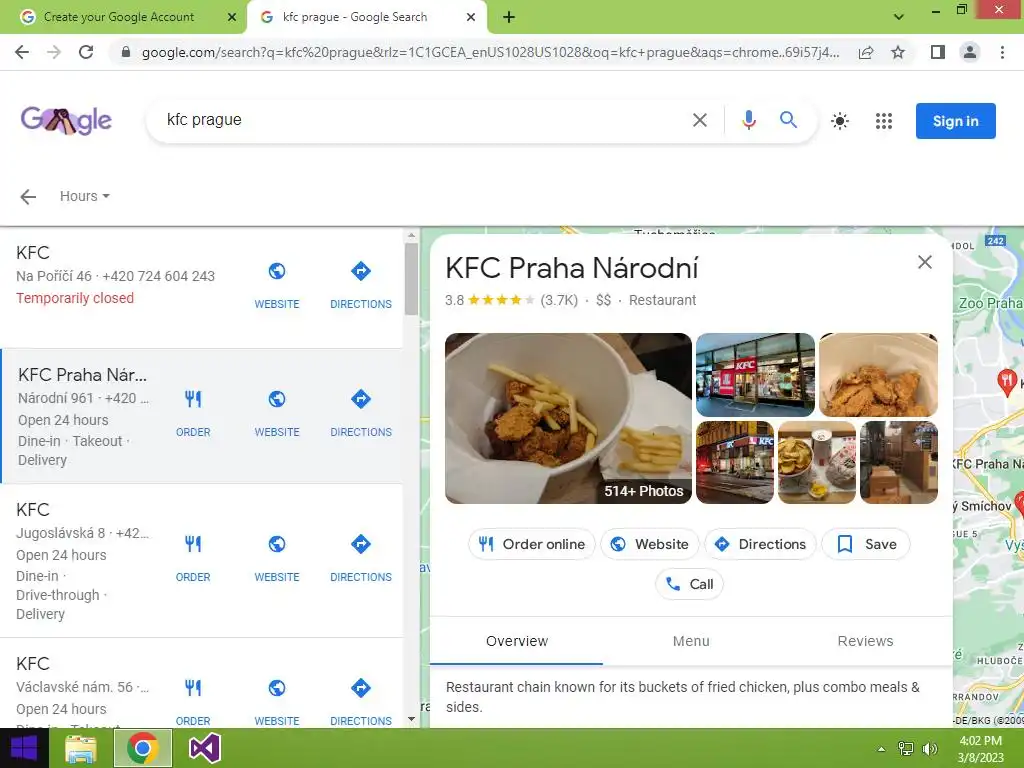Show hidden tray icons arrow
The width and height of the screenshot is (1024, 768).
[x=882, y=749]
